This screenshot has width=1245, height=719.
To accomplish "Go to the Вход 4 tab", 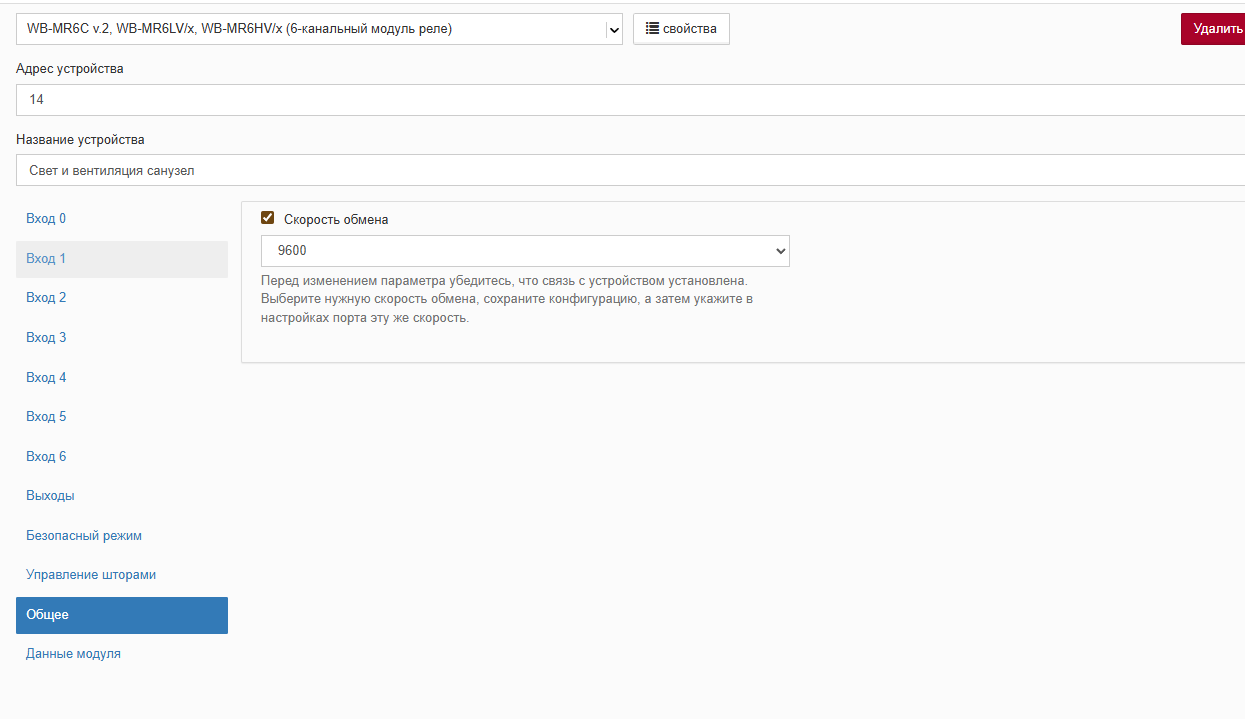I will pos(46,378).
